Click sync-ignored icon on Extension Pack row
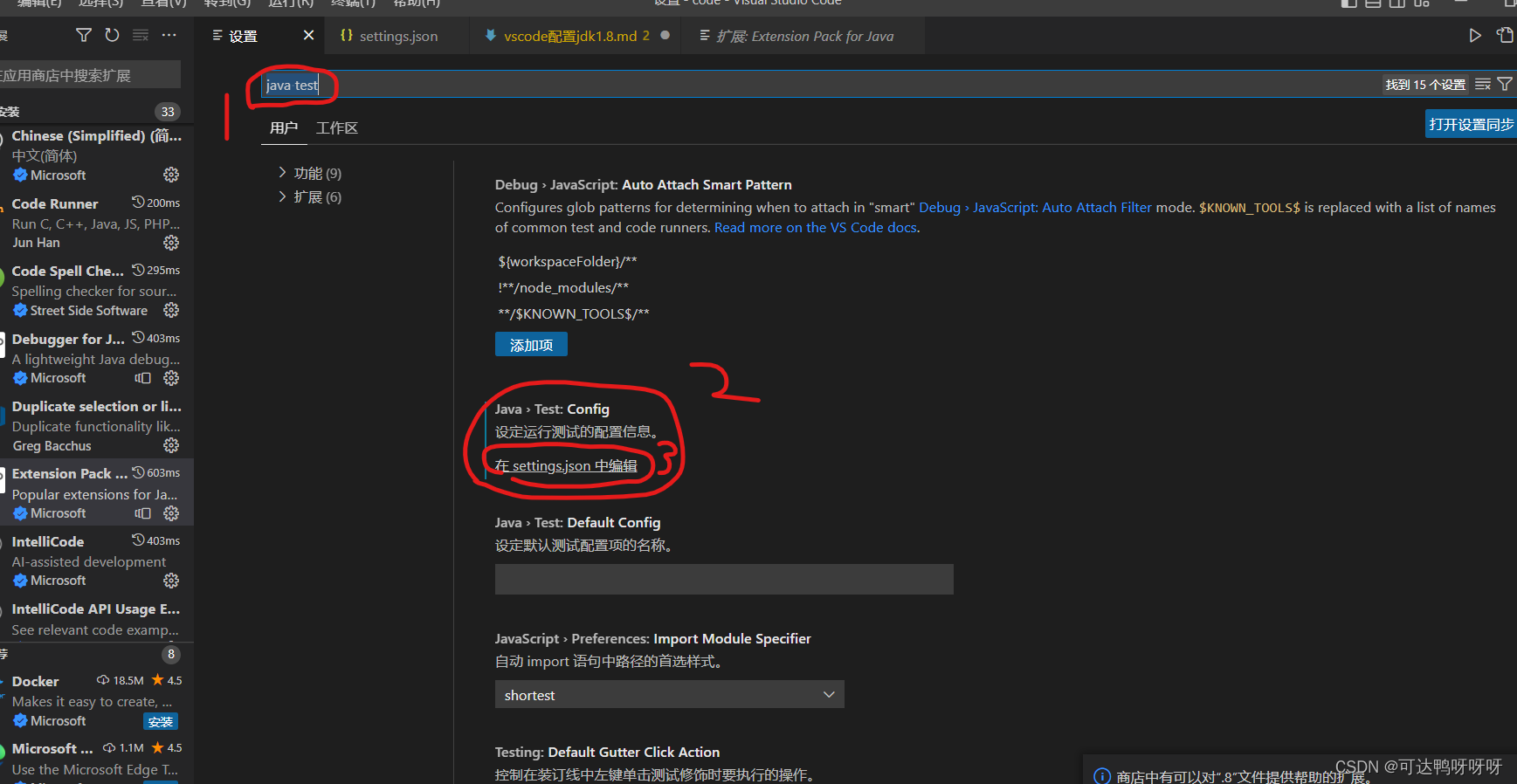The image size is (1517, 784). coord(142,513)
